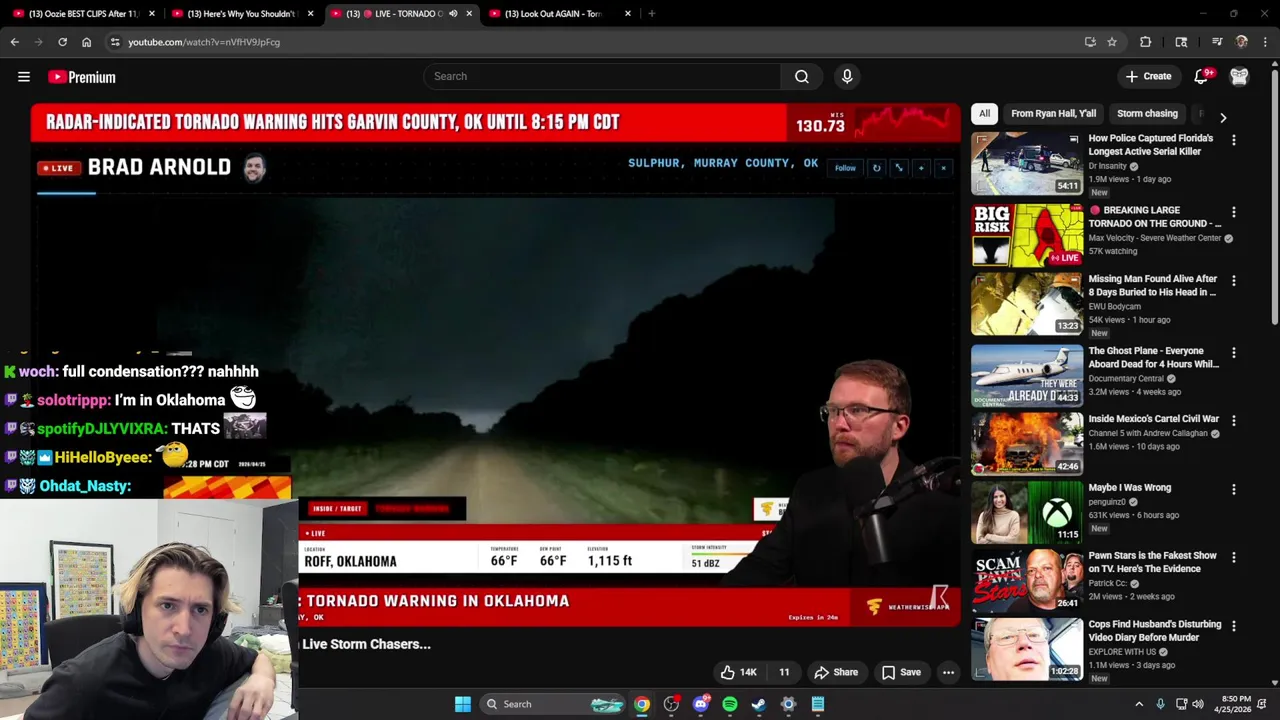
Task: View site information icon in address bar
Action: coord(115,42)
